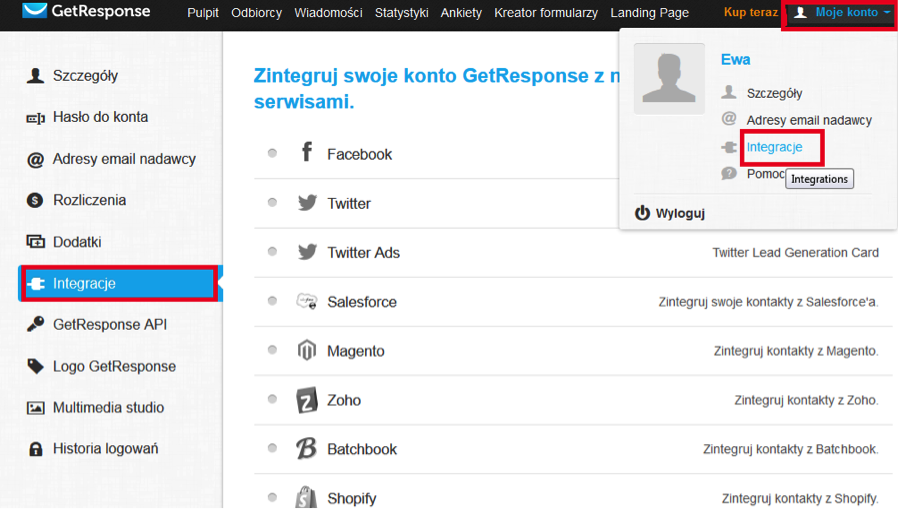
Task: Click the Kup teraz link
Action: click(751, 12)
